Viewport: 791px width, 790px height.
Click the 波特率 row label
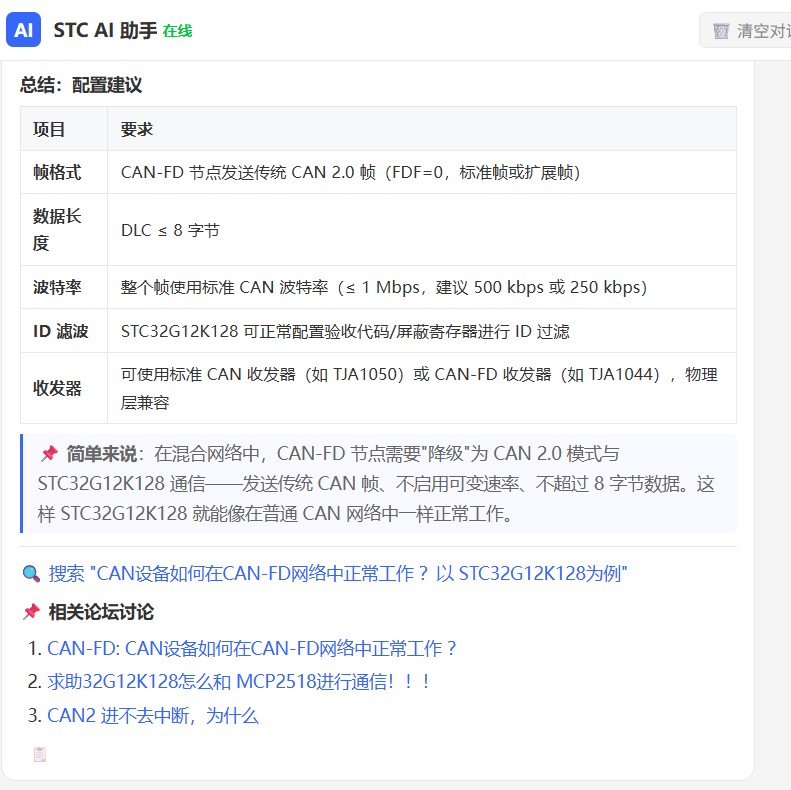pos(57,287)
